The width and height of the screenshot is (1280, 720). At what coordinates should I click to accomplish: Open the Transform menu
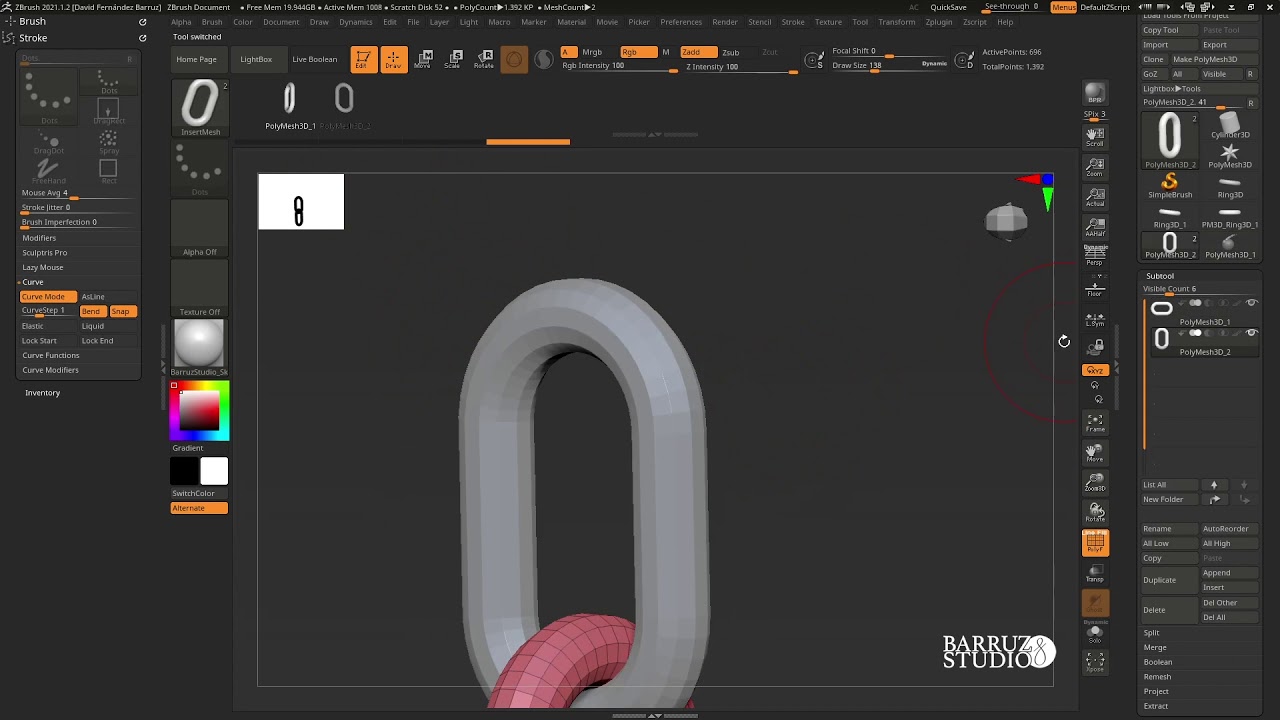coord(896,22)
